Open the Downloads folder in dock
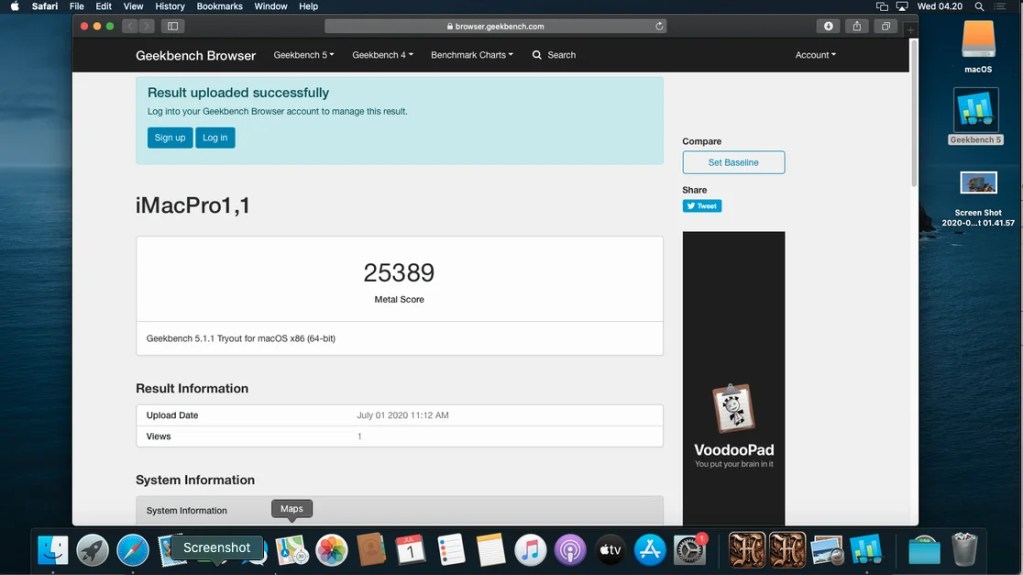 (x=924, y=550)
